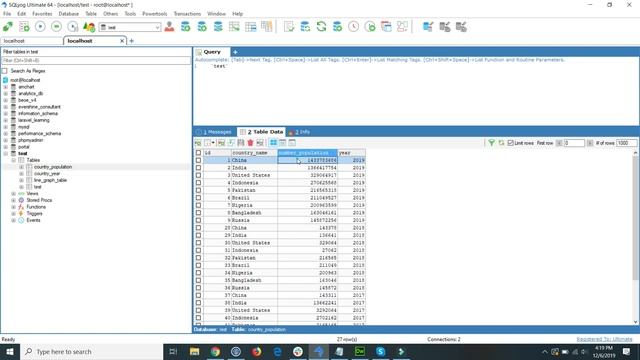Check the row checkbox for India id 2
The height and width of the screenshot is (360, 640).
click(x=198, y=168)
